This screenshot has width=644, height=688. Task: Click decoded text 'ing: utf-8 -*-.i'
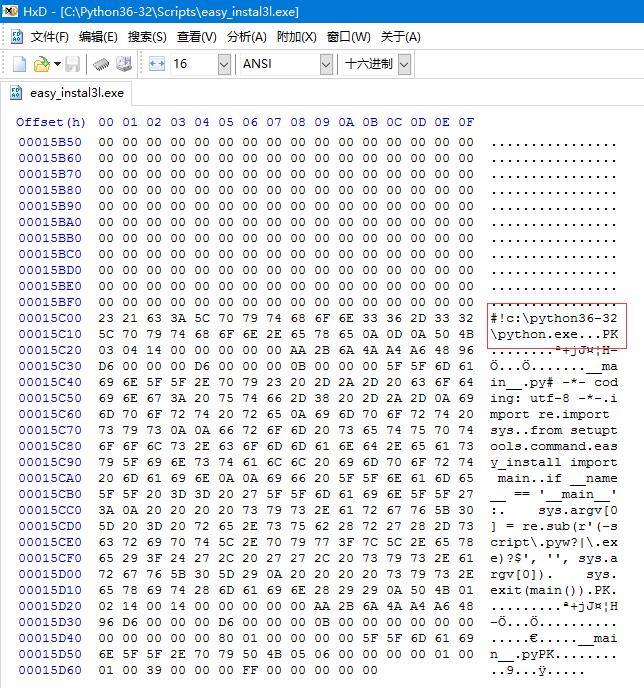tap(554, 398)
